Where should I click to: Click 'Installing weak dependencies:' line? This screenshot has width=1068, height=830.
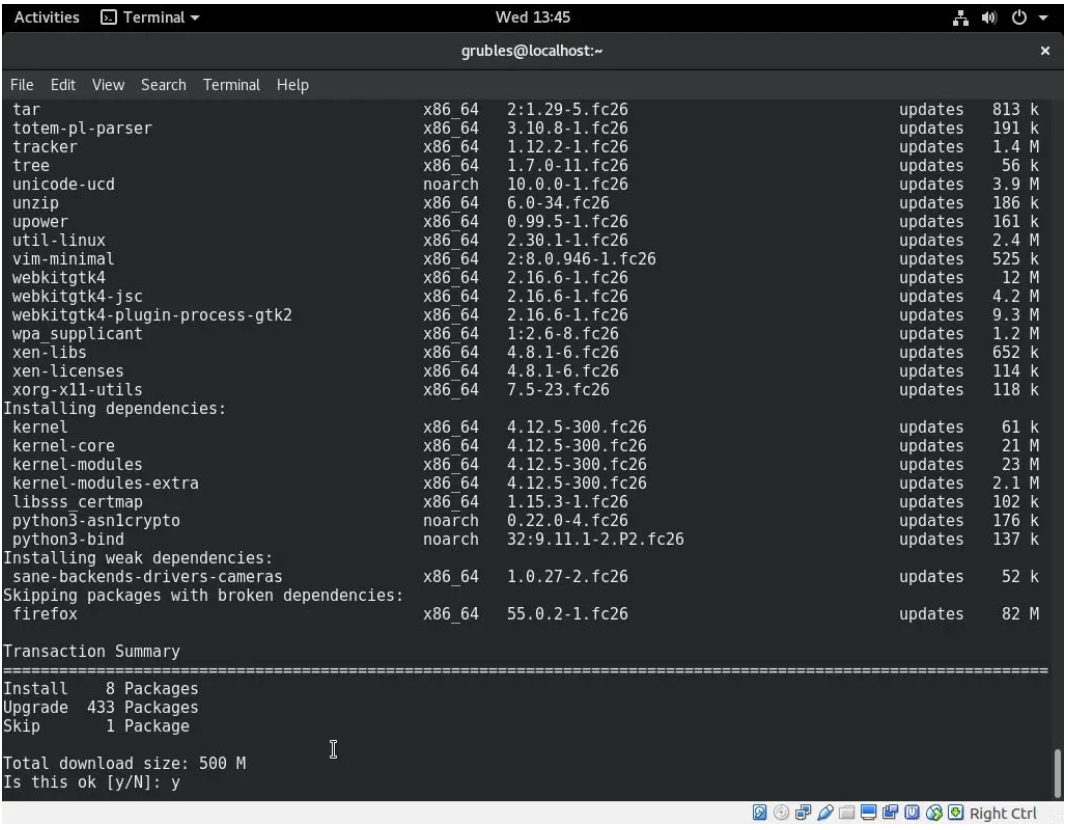click(138, 558)
